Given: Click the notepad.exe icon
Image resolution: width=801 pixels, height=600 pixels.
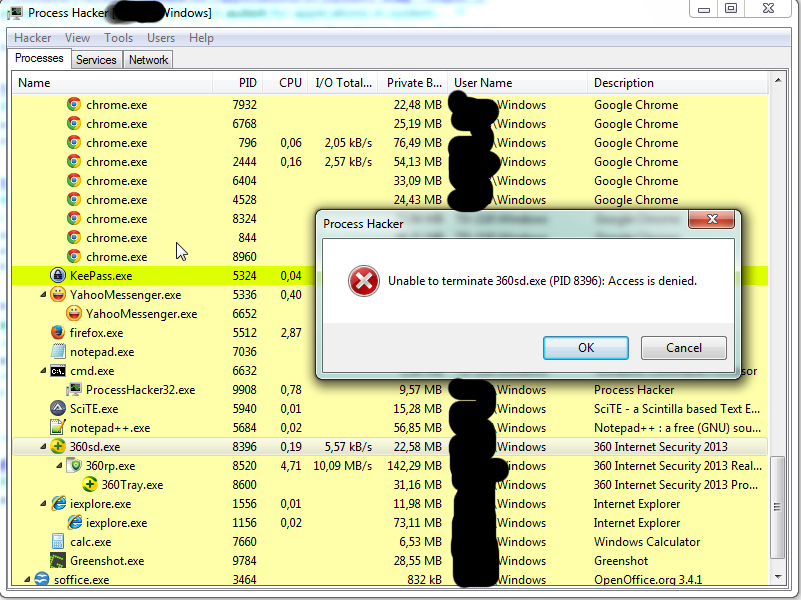Looking at the screenshot, I should pos(58,351).
